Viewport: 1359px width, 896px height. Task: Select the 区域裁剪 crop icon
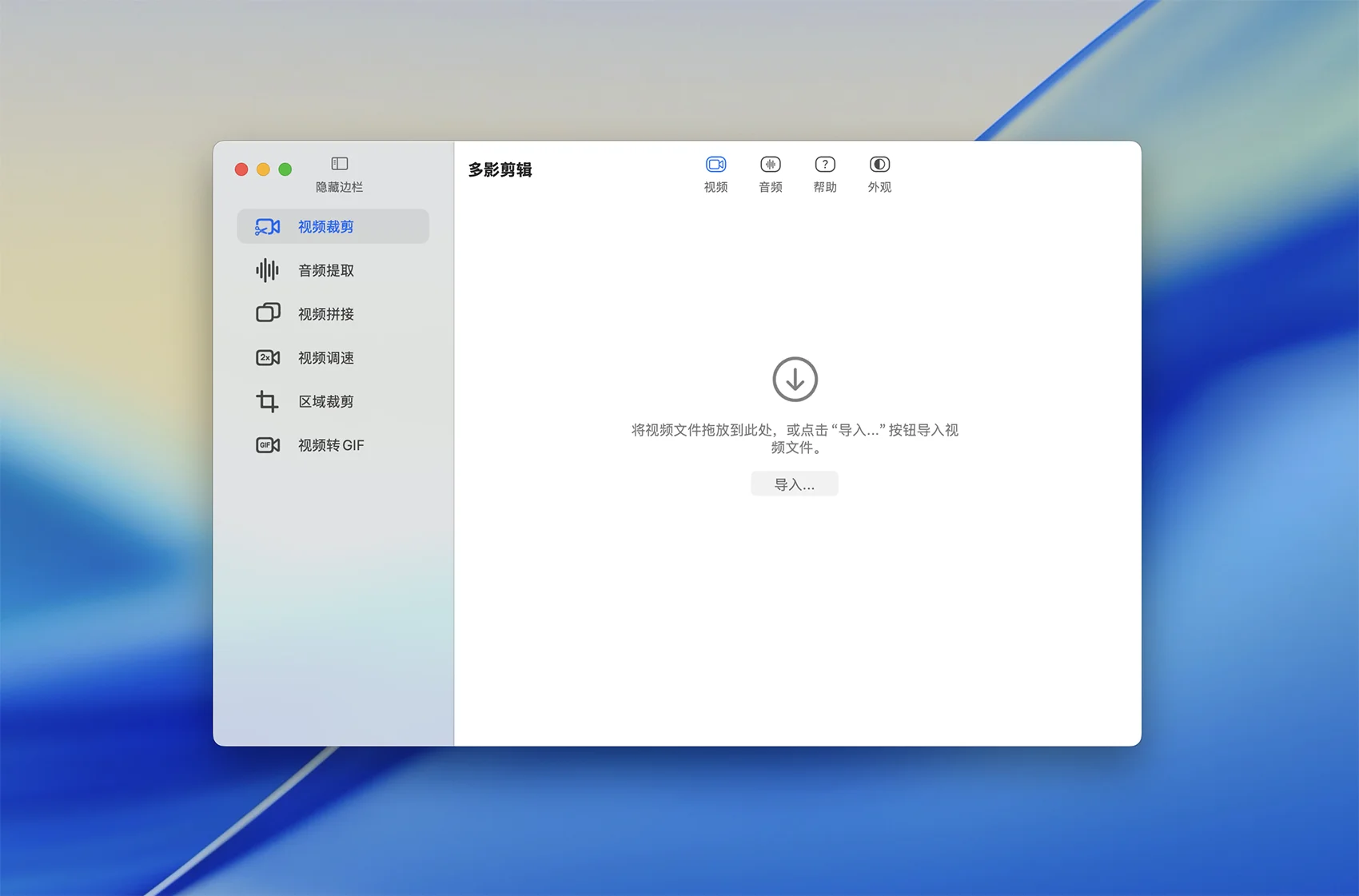click(x=267, y=401)
